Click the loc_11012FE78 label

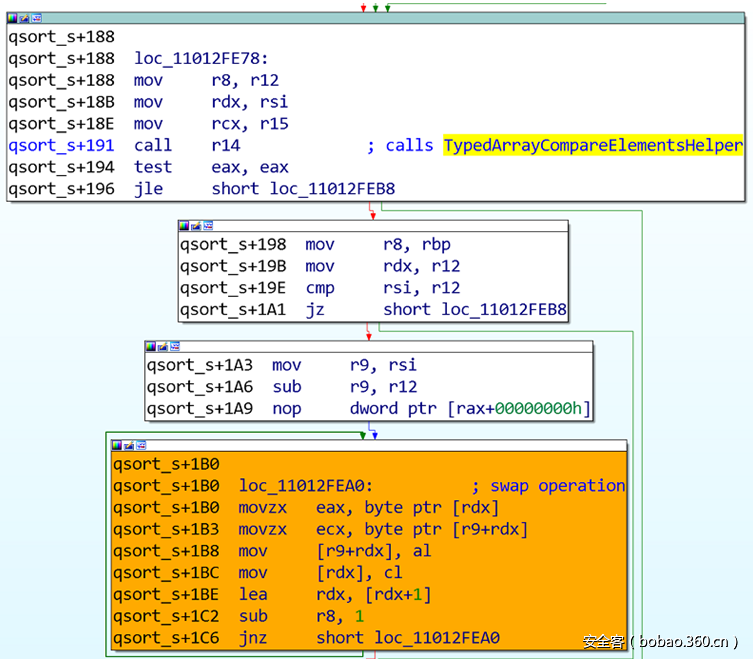[x=197, y=59]
